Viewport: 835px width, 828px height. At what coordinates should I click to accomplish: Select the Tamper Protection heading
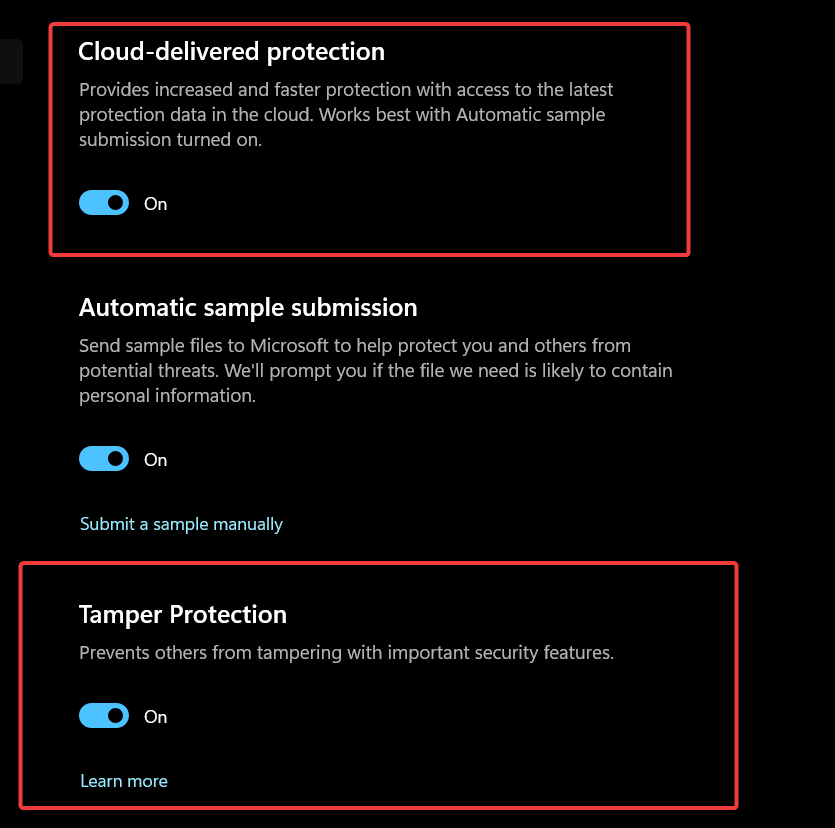[x=182, y=614]
